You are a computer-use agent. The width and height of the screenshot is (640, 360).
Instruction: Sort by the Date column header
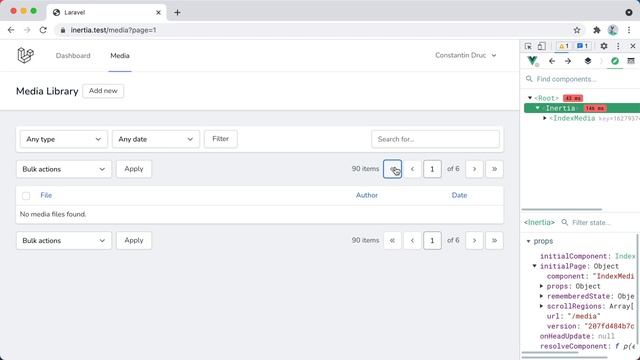coord(459,195)
